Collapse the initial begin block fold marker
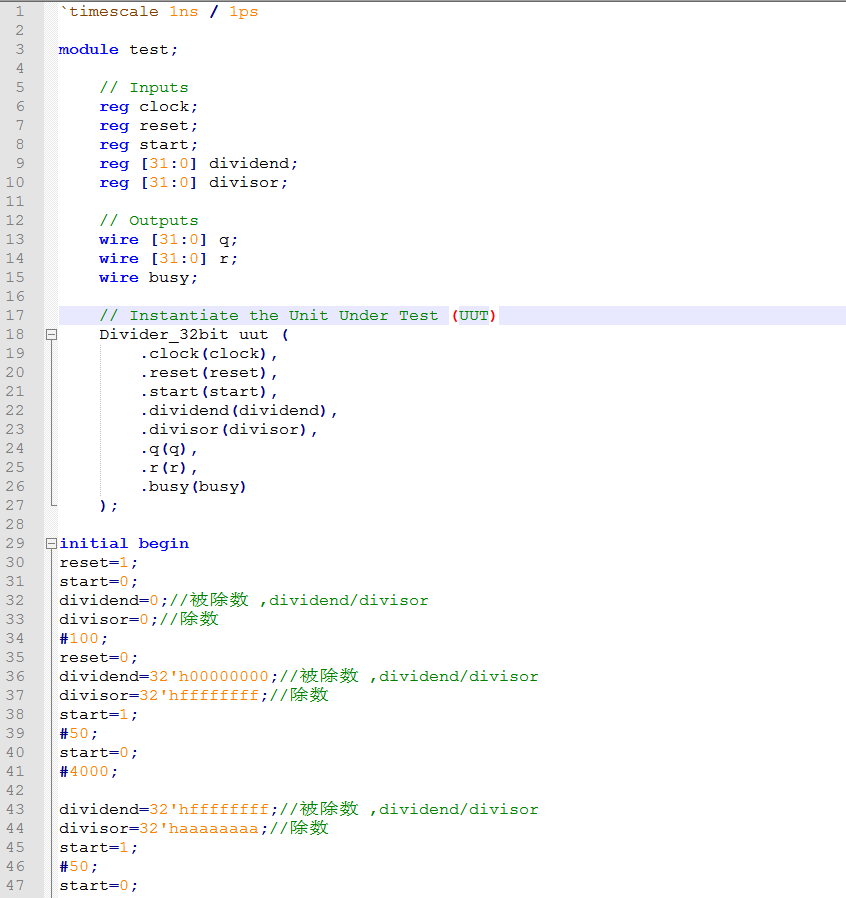This screenshot has height=898, width=846. click(51, 544)
